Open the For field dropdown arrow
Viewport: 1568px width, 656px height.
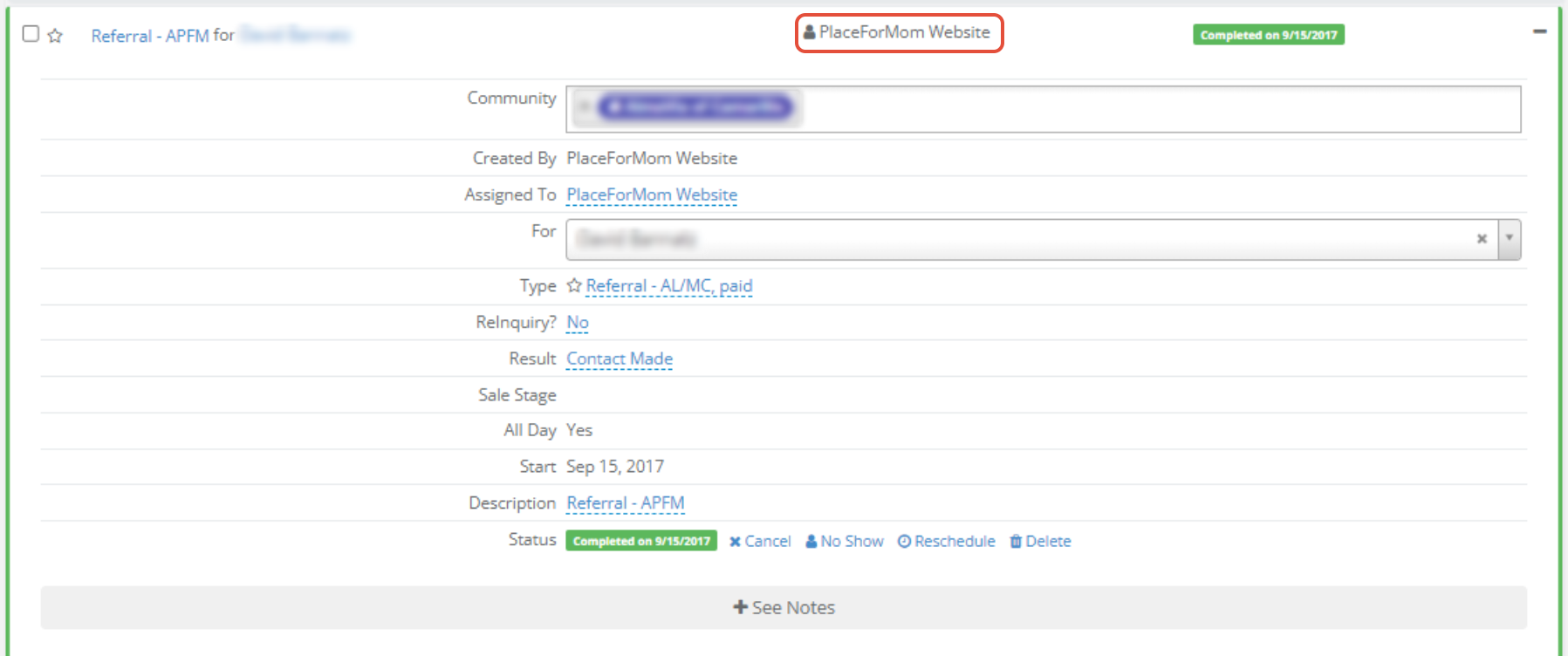tap(1510, 239)
